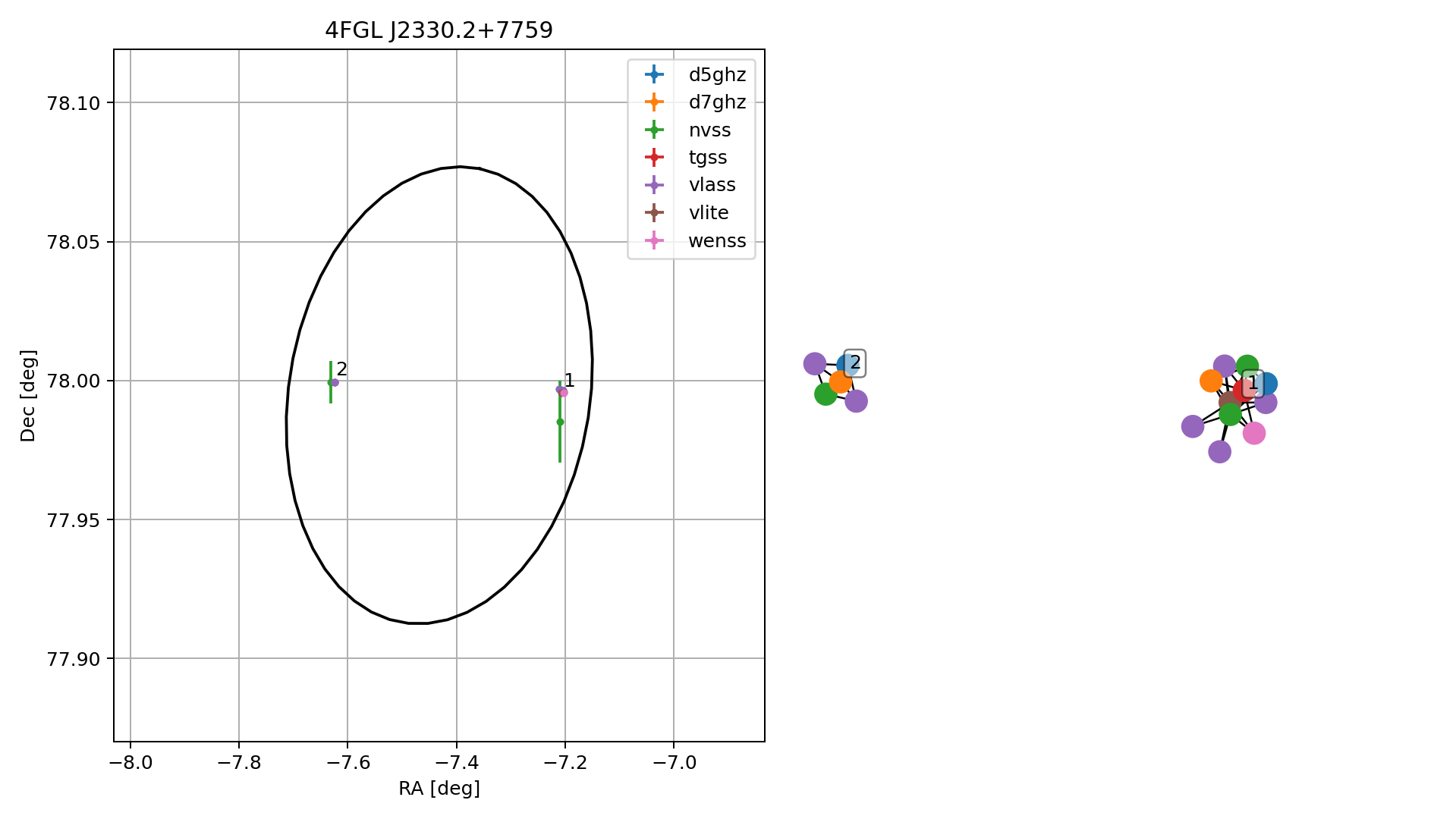Select the green node in cluster 2
This screenshot has height=819, width=1456.
825,394
